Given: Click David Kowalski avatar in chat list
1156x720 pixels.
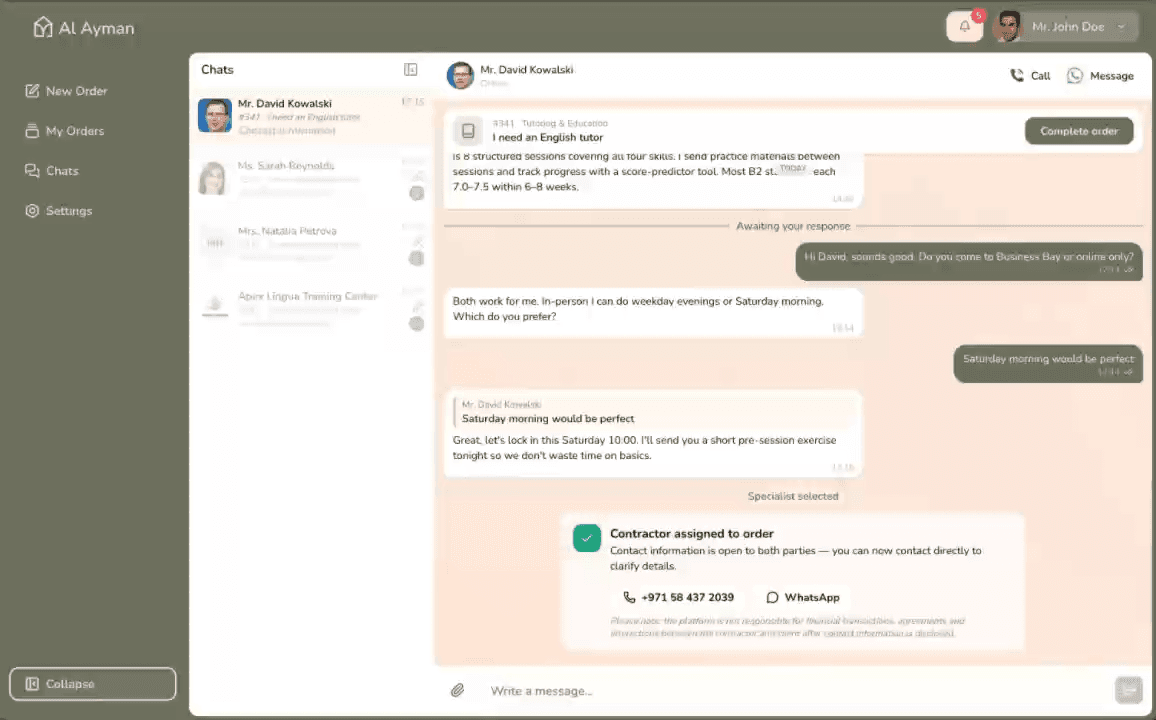Looking at the screenshot, I should coord(215,116).
